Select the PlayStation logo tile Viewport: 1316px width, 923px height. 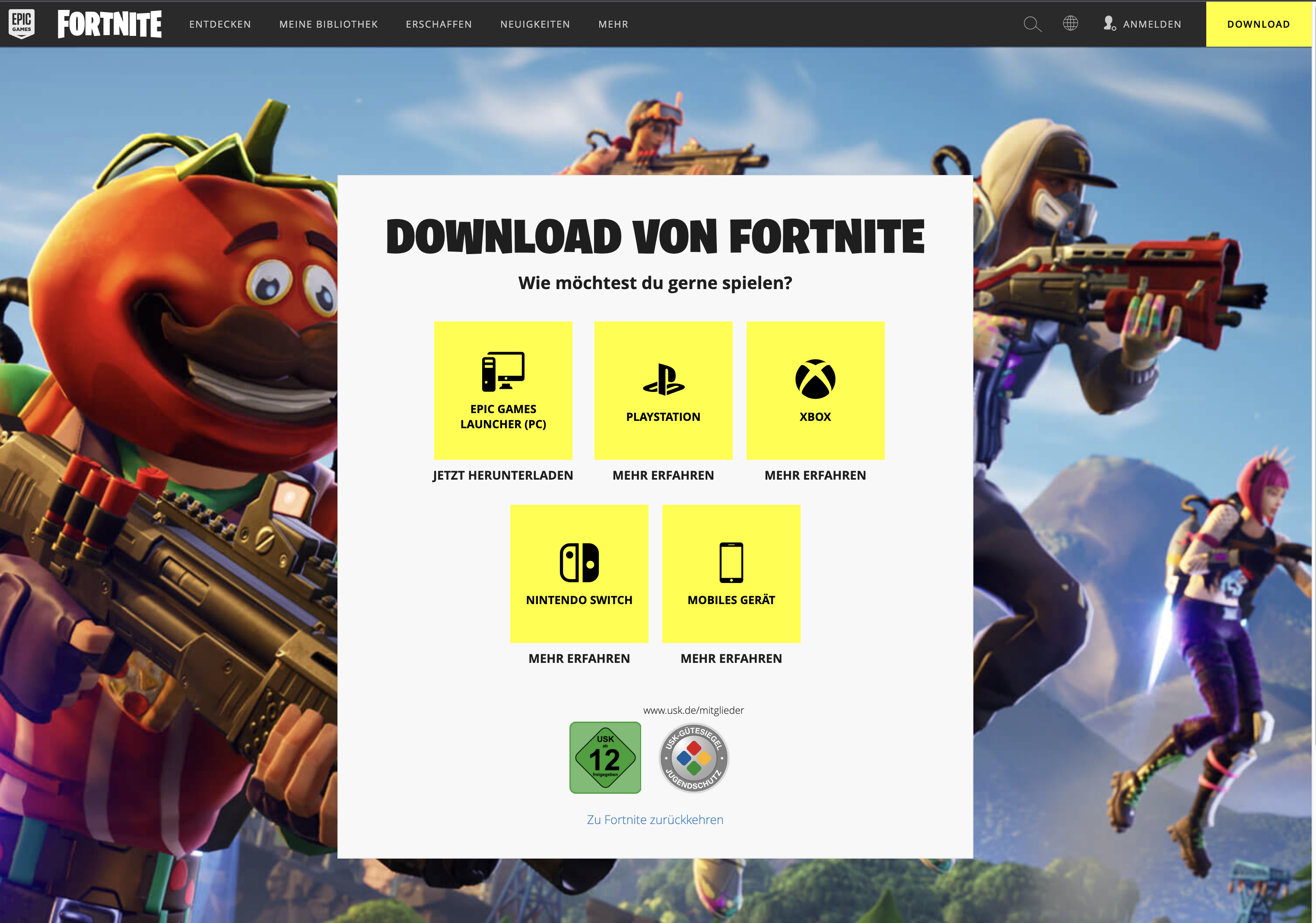[663, 390]
